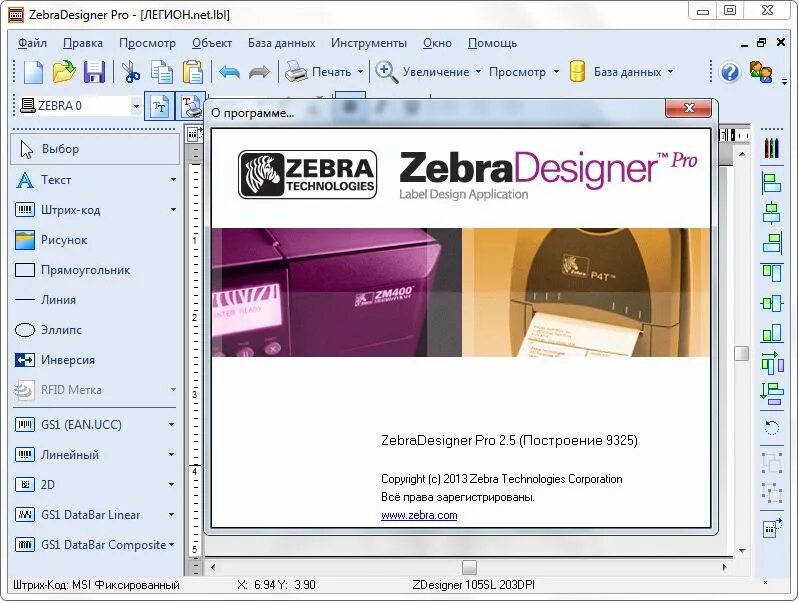Viewport: 799px width, 603px height.
Task: Open the Окно menu
Action: click(x=437, y=43)
